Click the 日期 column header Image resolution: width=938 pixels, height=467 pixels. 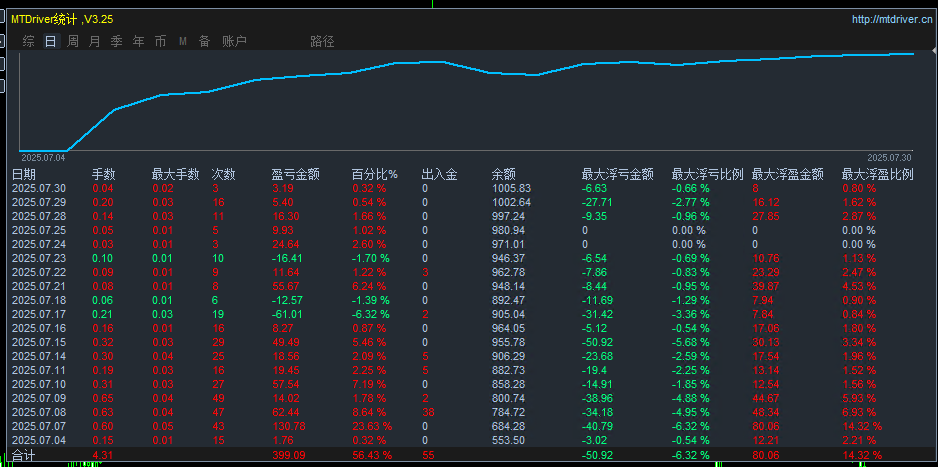(24, 175)
